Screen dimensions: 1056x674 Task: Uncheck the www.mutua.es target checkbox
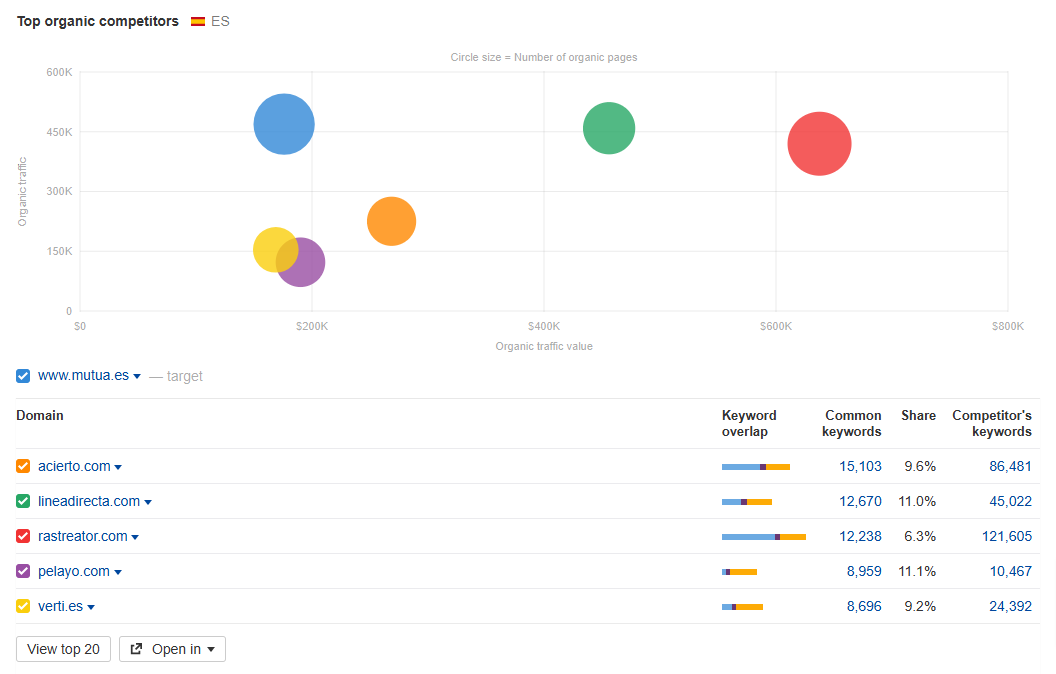click(22, 376)
